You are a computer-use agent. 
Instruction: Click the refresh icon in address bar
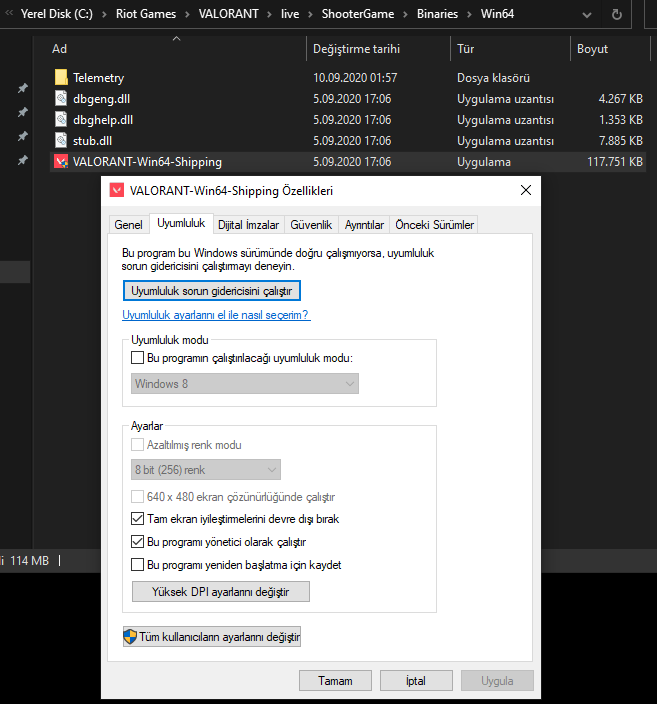click(617, 15)
